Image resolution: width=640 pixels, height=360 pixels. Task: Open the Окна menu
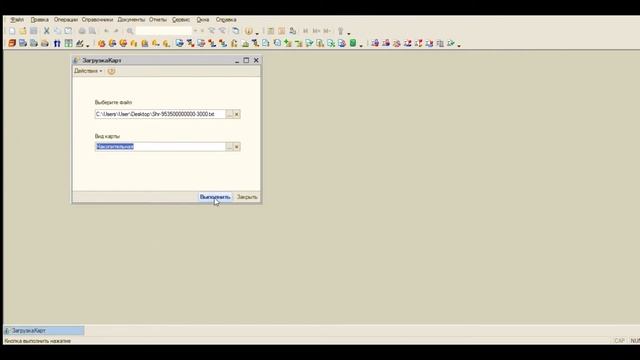tap(203, 20)
